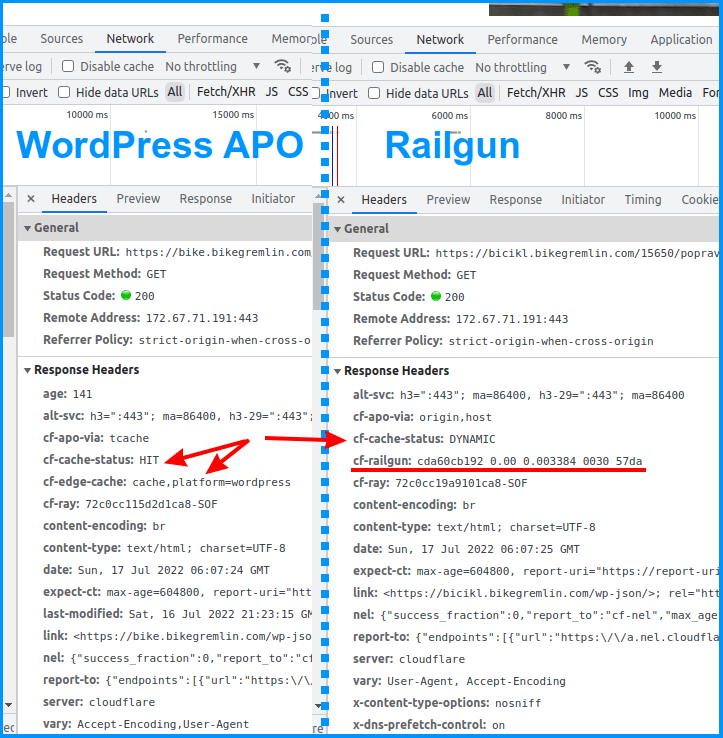Open Memory tab in right panel
Viewport: 723px width, 738px height.
[604, 40]
